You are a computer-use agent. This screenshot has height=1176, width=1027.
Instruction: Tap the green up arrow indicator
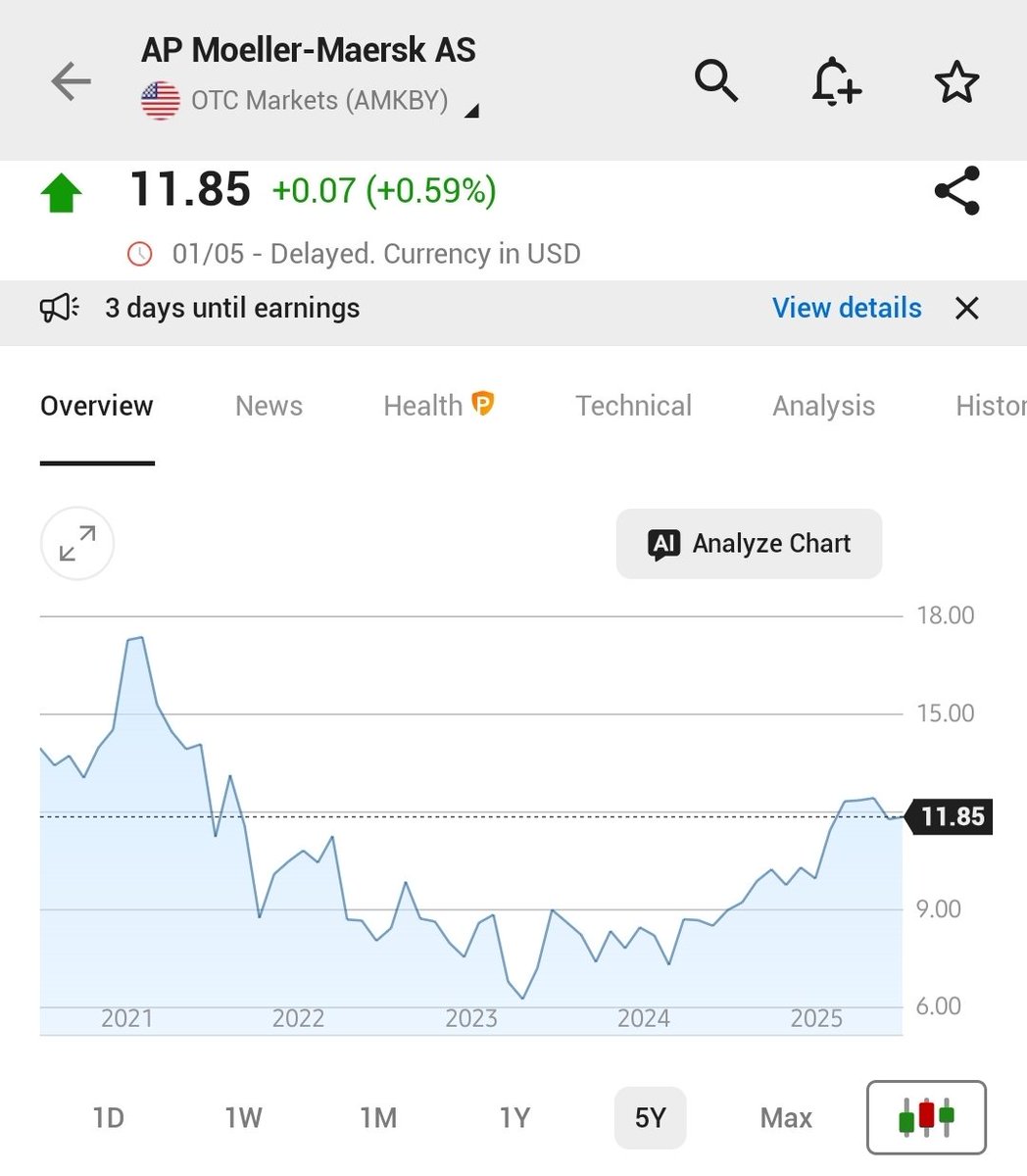pos(62,192)
